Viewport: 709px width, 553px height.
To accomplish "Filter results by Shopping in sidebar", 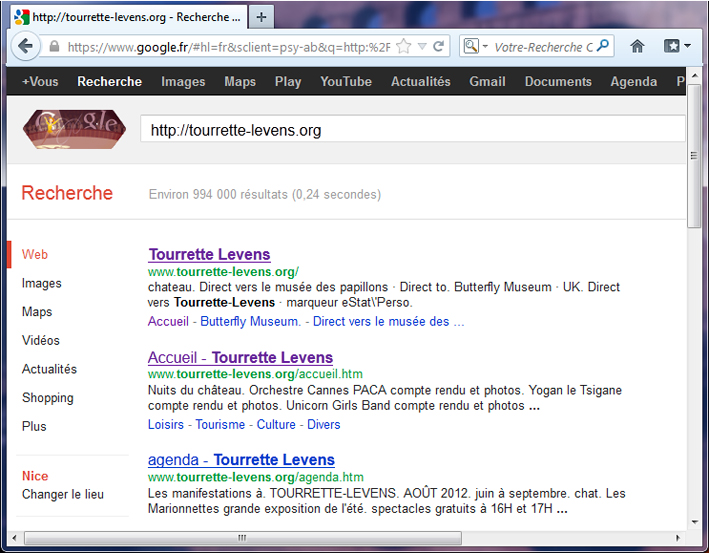I will click(47, 397).
